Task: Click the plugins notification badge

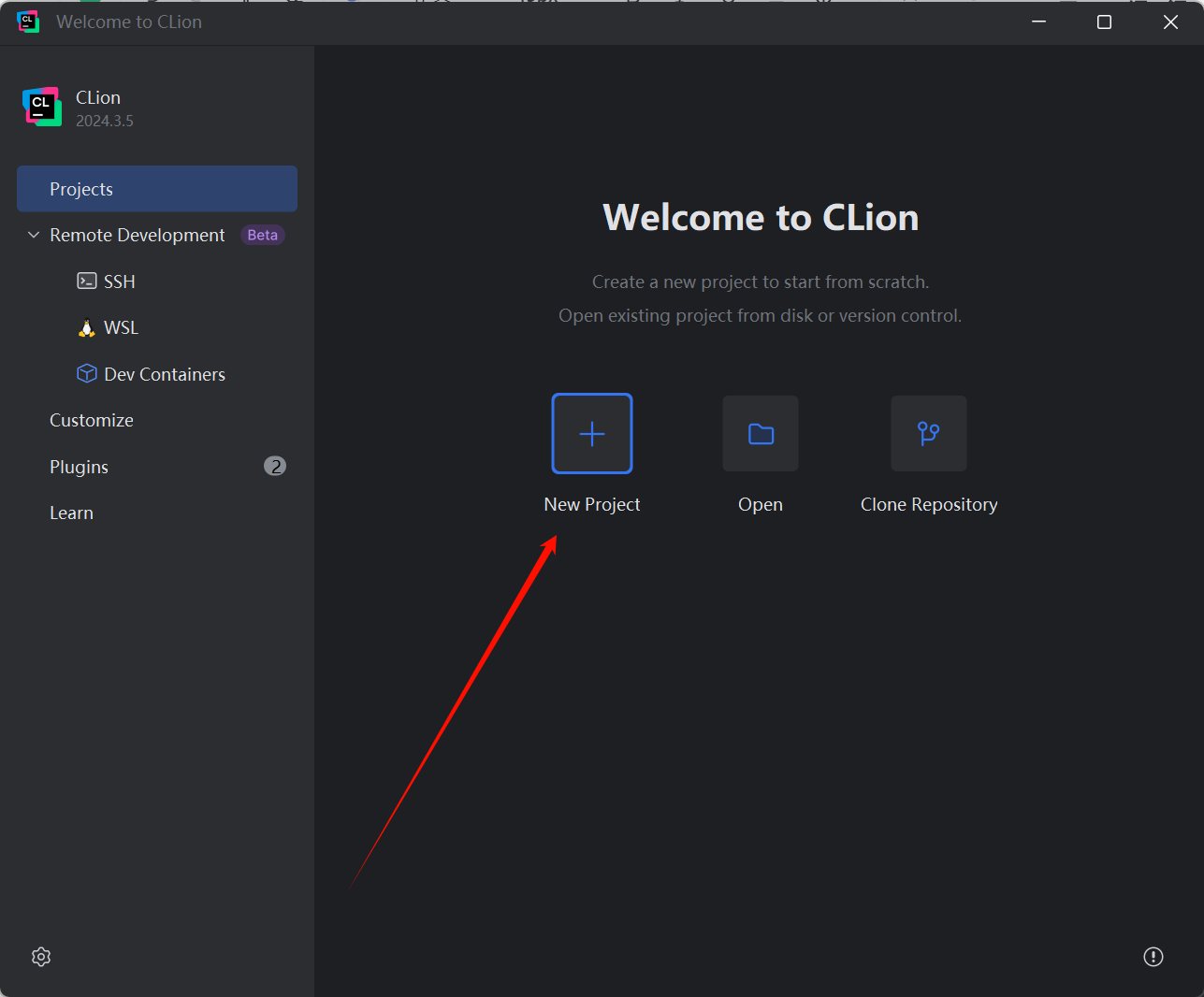Action: [x=274, y=465]
